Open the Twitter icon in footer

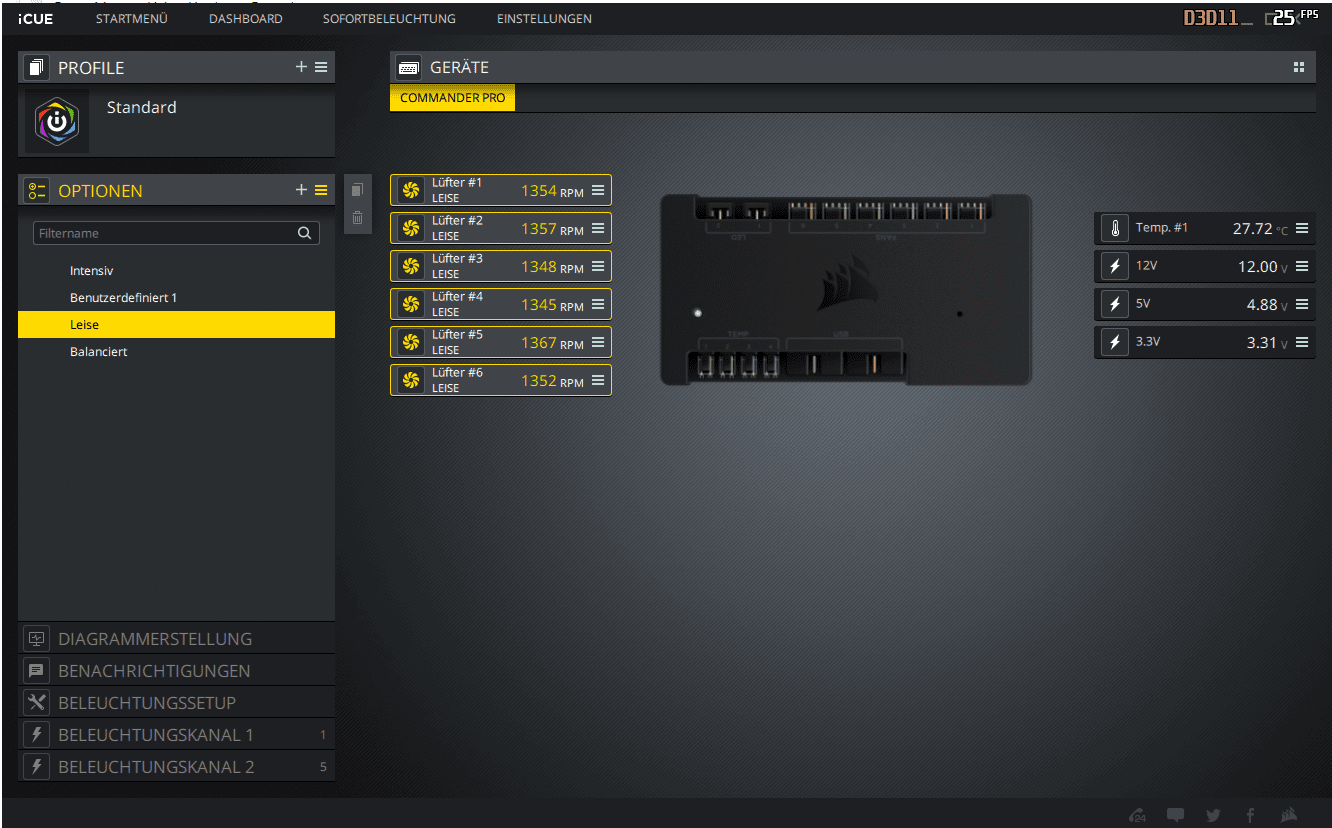(1213, 815)
